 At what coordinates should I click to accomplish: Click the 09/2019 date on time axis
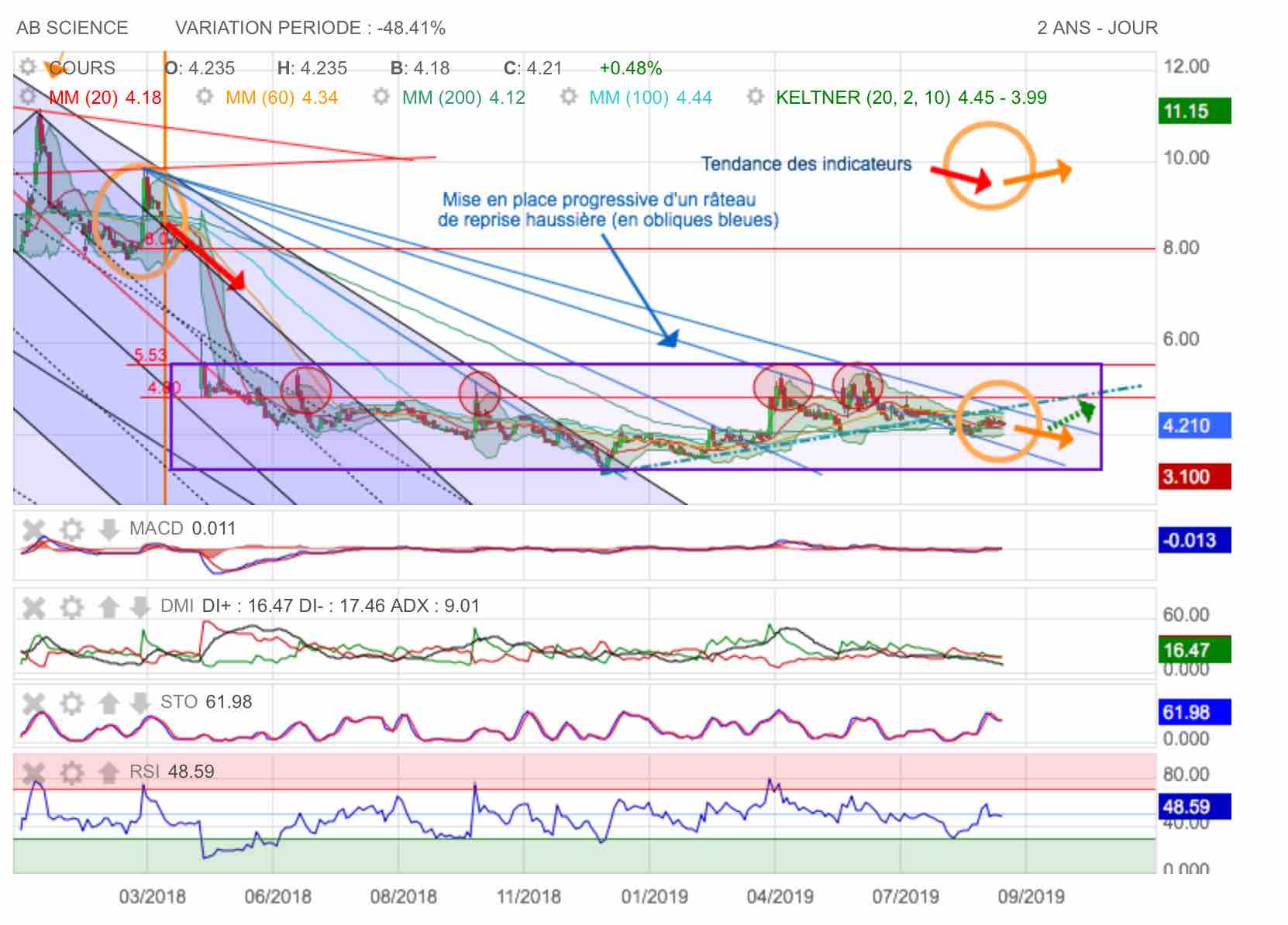[x=1031, y=897]
